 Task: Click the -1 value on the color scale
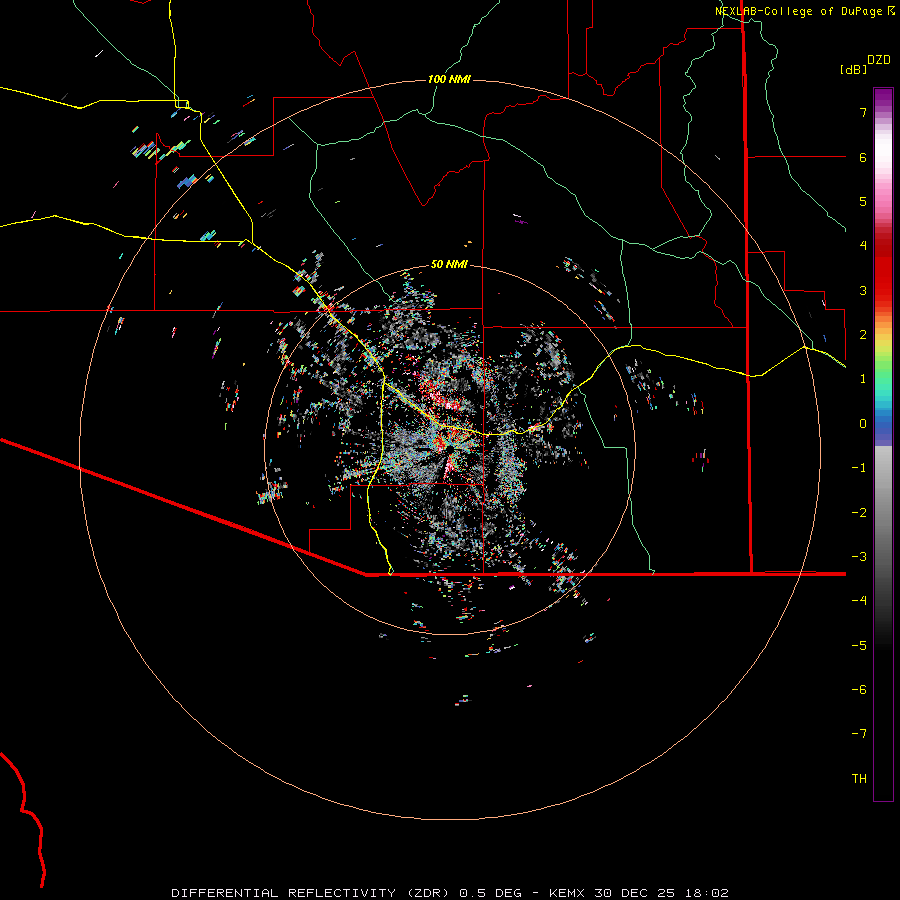coord(859,468)
